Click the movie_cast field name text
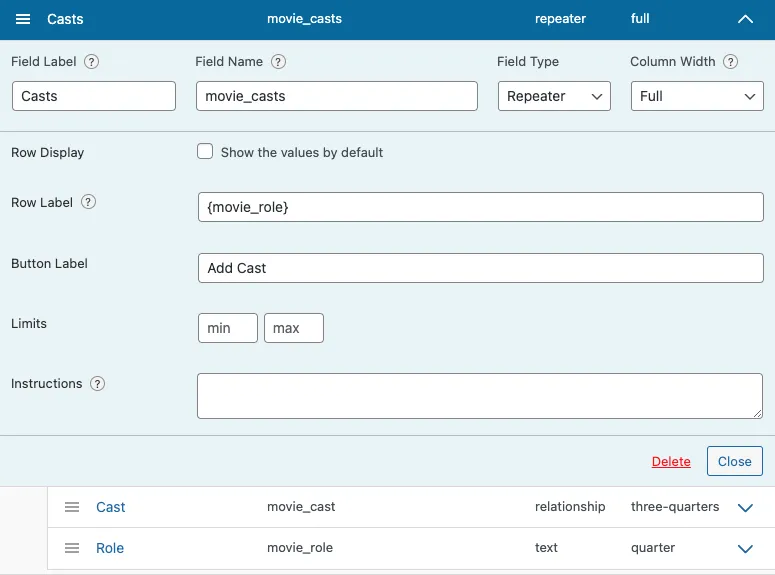Image resolution: width=775 pixels, height=575 pixels. click(x=301, y=507)
